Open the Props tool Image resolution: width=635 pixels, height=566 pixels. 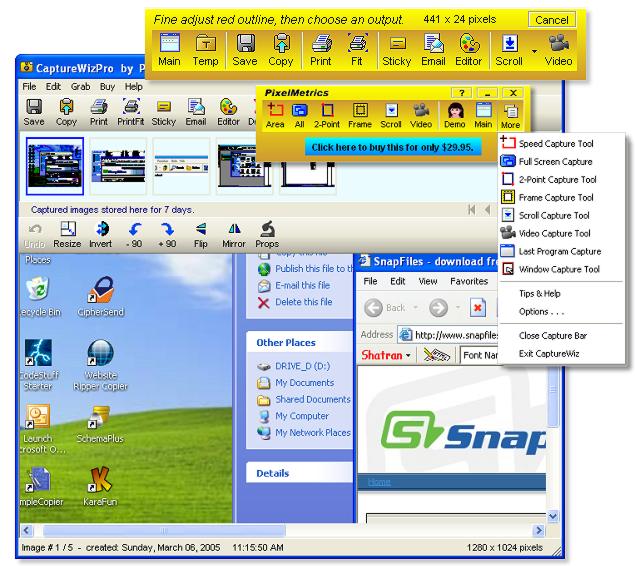(267, 234)
